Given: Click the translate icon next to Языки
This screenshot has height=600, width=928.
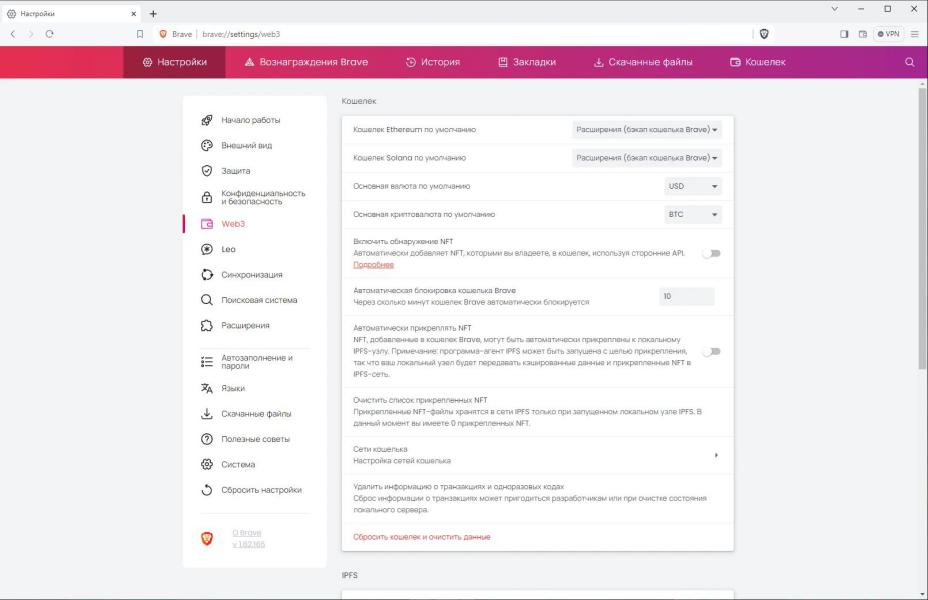Looking at the screenshot, I should [207, 388].
